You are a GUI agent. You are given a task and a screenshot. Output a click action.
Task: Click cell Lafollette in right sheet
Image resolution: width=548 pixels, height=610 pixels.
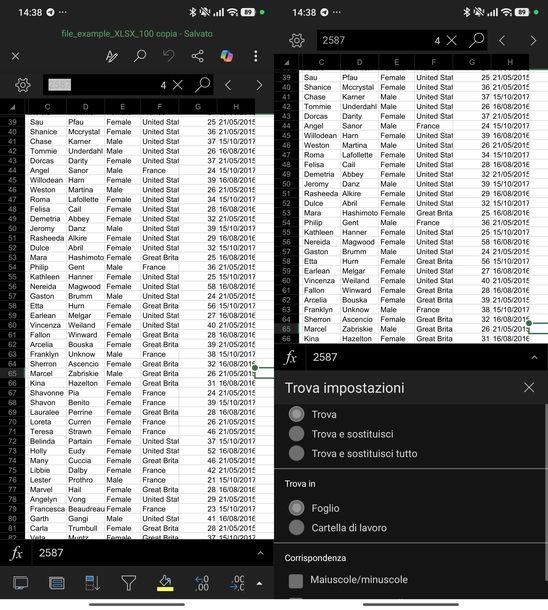tap(360, 155)
